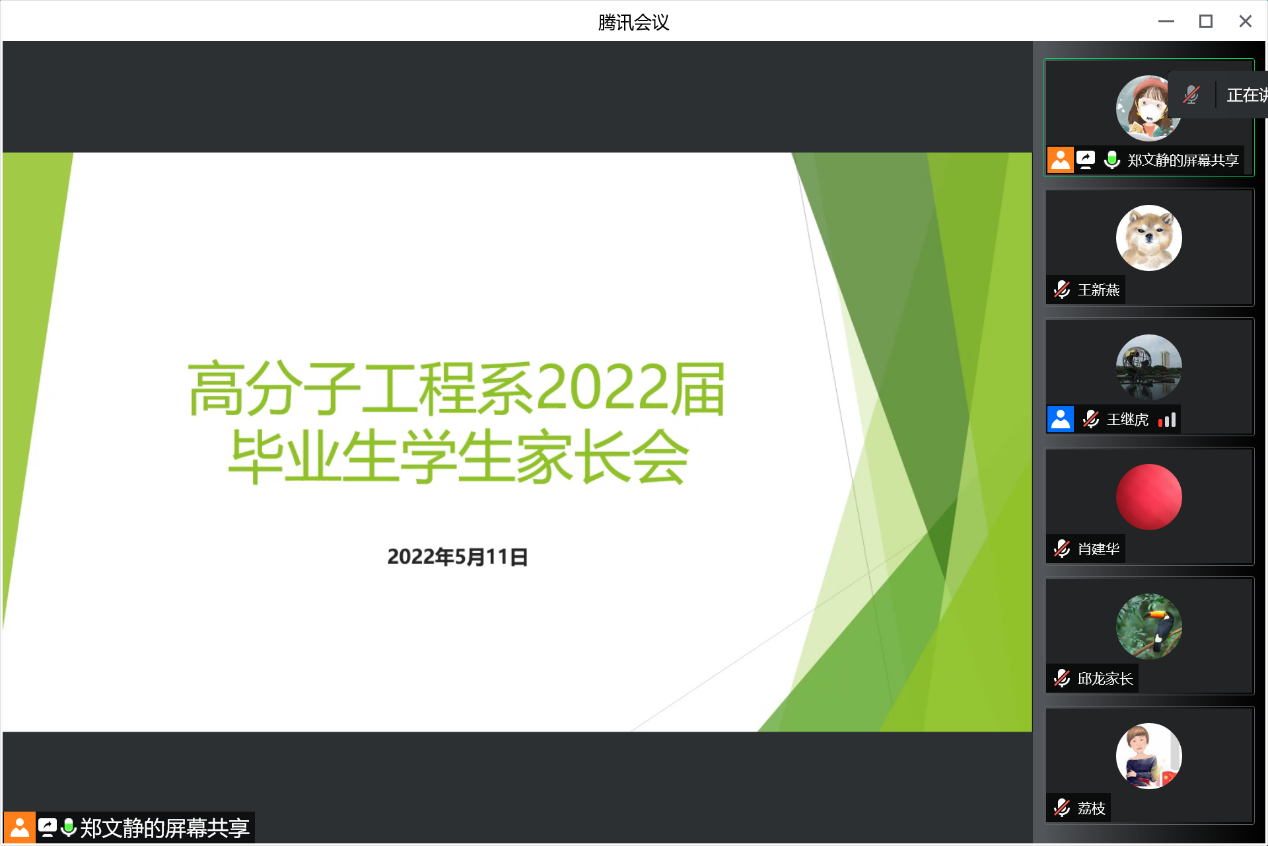Maximize the 腾讯会议 window
Viewport: 1268px width, 846px height.
pyautogui.click(x=1206, y=21)
